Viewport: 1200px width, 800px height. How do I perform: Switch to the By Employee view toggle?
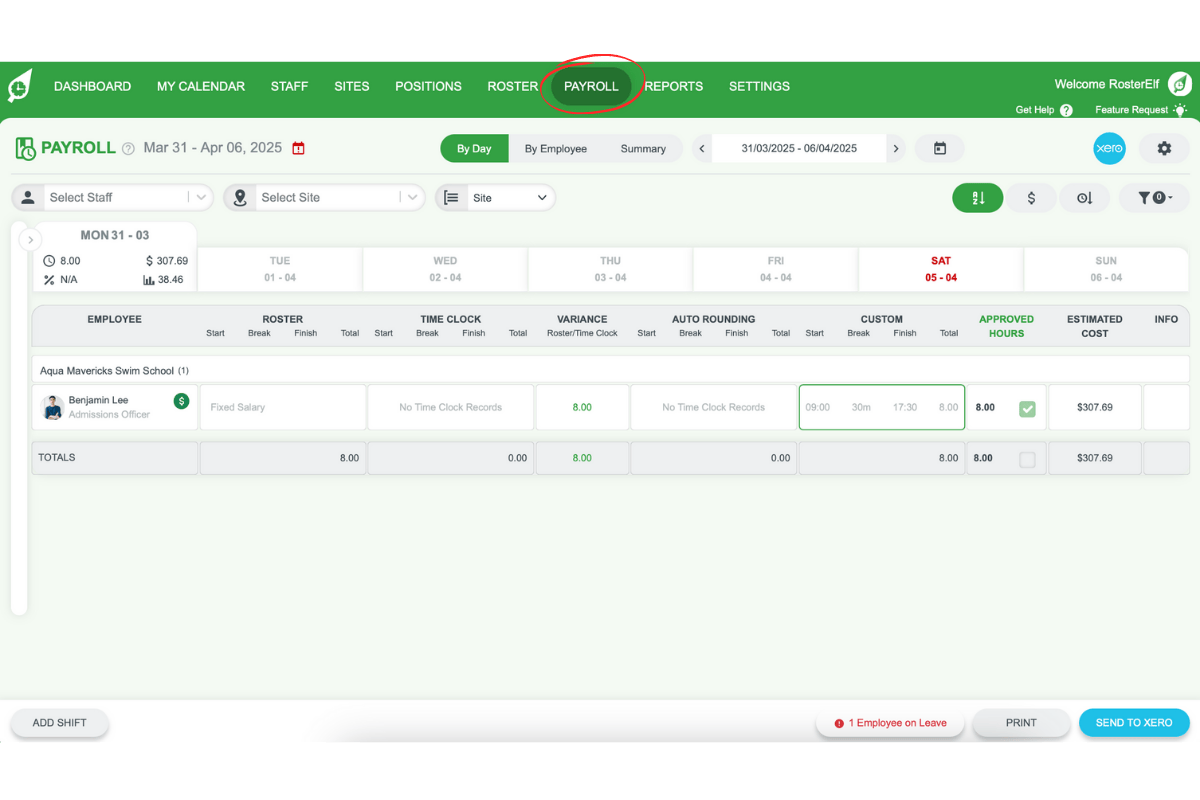(x=556, y=148)
